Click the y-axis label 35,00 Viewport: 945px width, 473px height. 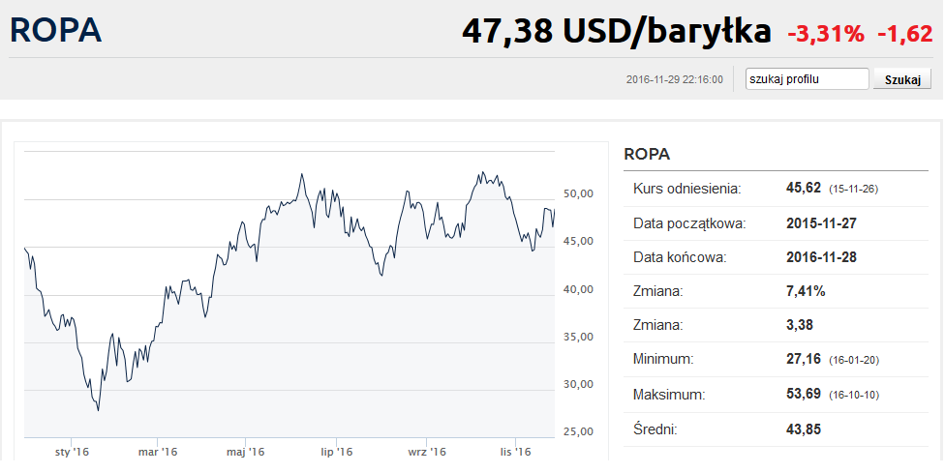pos(579,337)
